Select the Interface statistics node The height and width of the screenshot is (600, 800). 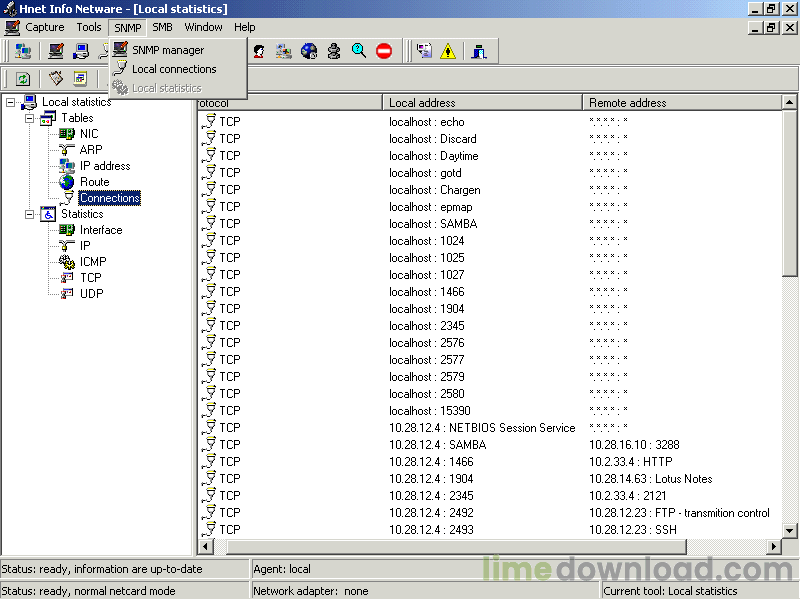pos(101,230)
